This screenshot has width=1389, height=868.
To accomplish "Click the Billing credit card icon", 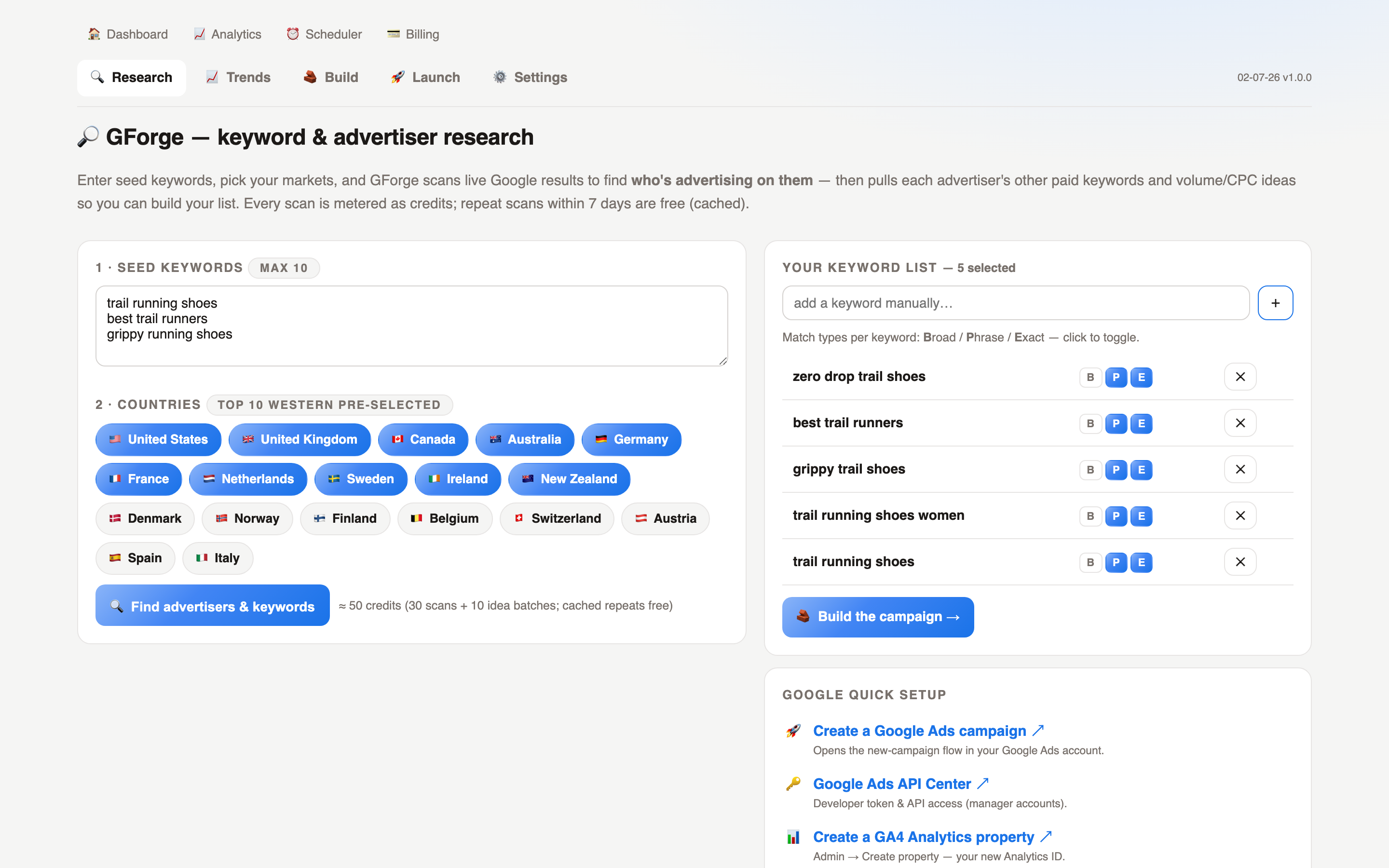I will point(393,34).
